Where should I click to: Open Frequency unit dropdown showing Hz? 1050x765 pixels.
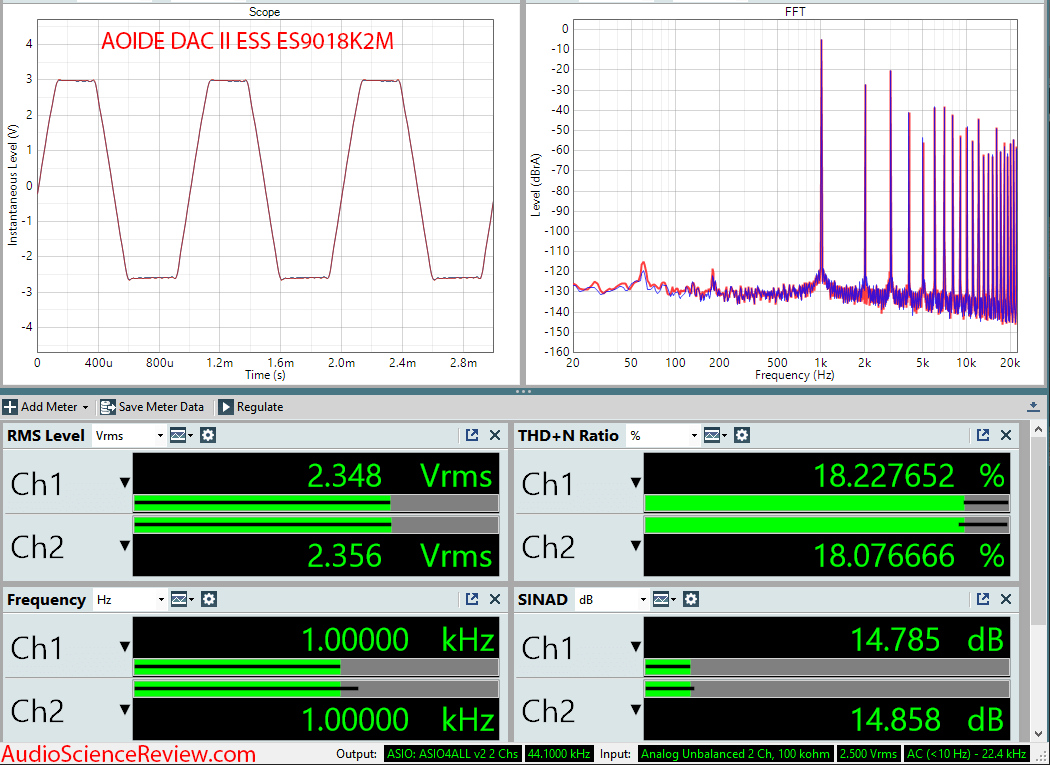[x=129, y=600]
